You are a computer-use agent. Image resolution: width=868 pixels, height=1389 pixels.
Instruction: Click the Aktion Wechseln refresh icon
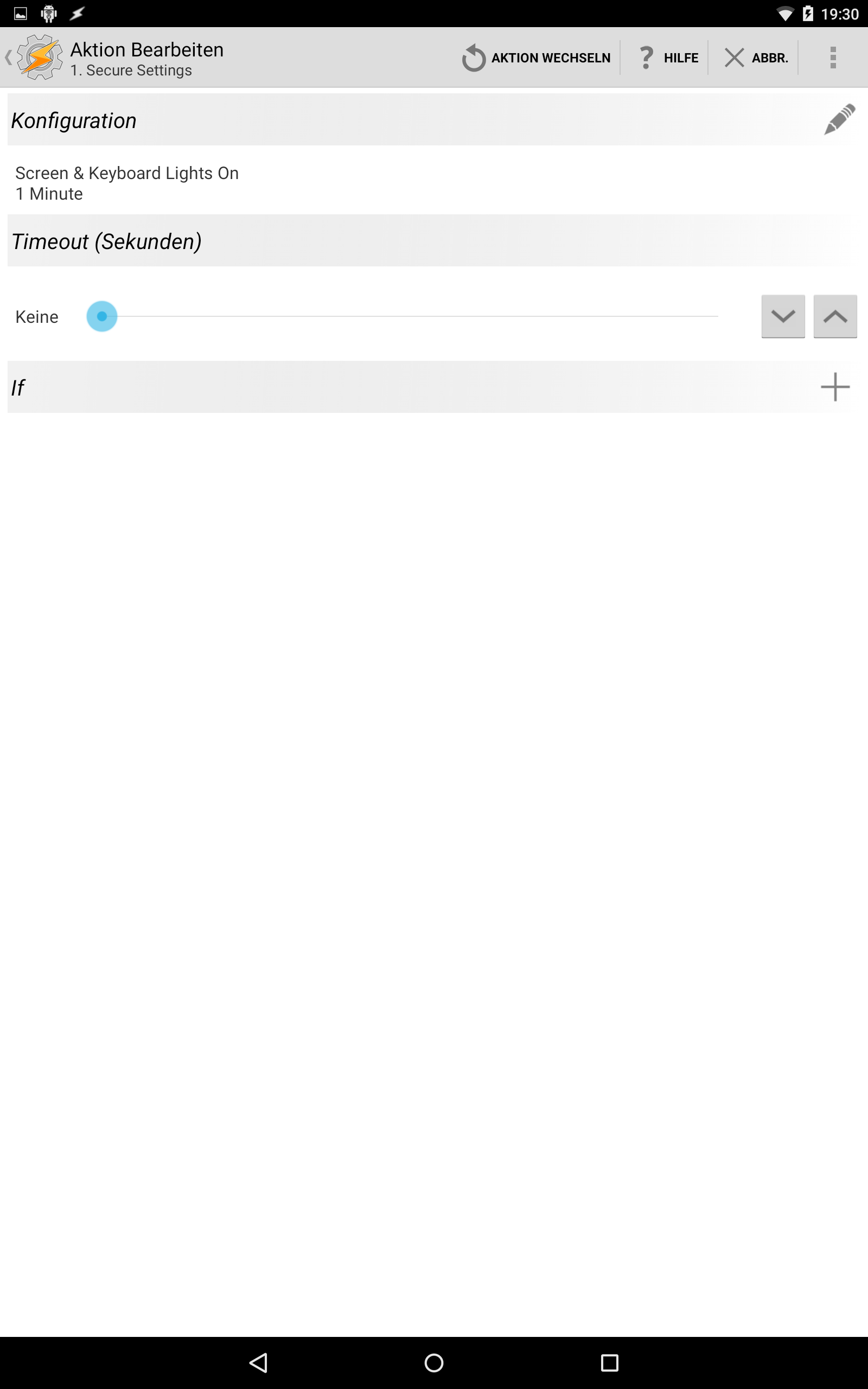[x=474, y=58]
